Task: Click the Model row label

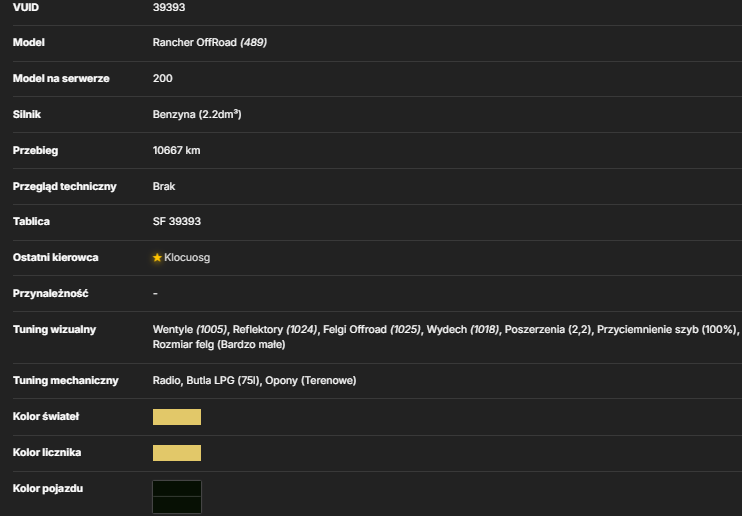Action: (x=29, y=43)
